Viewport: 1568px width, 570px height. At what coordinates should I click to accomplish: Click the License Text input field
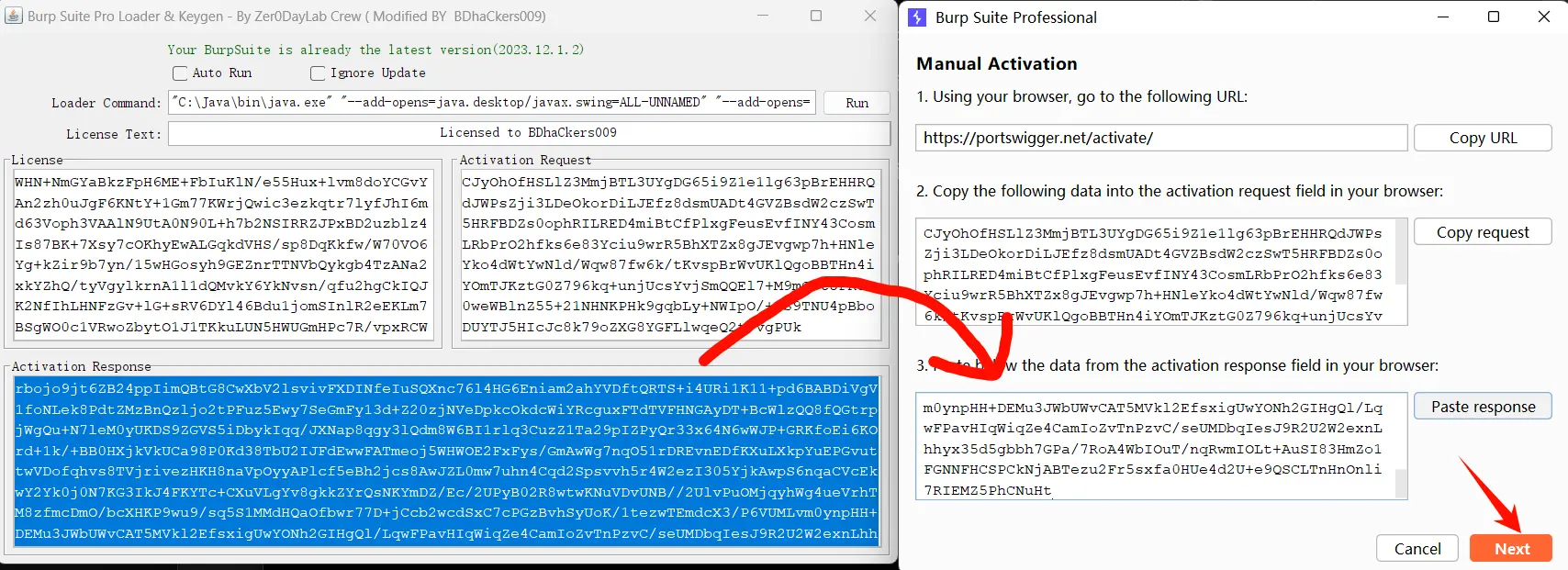coord(528,133)
